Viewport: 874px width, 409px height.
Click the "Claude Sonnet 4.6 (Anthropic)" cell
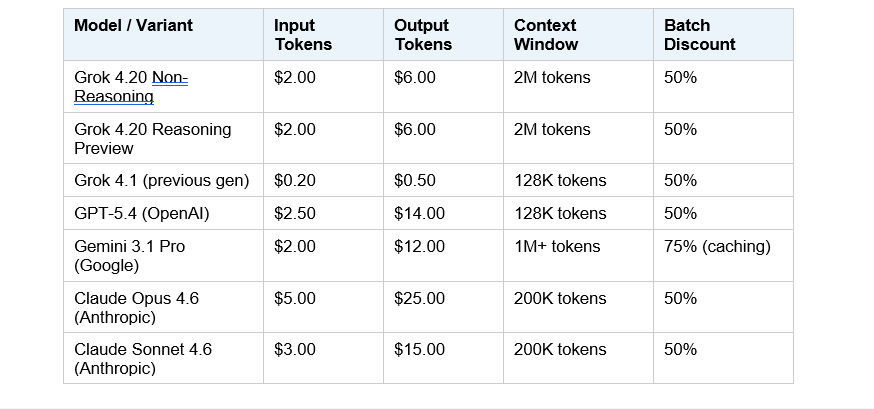pos(143,359)
